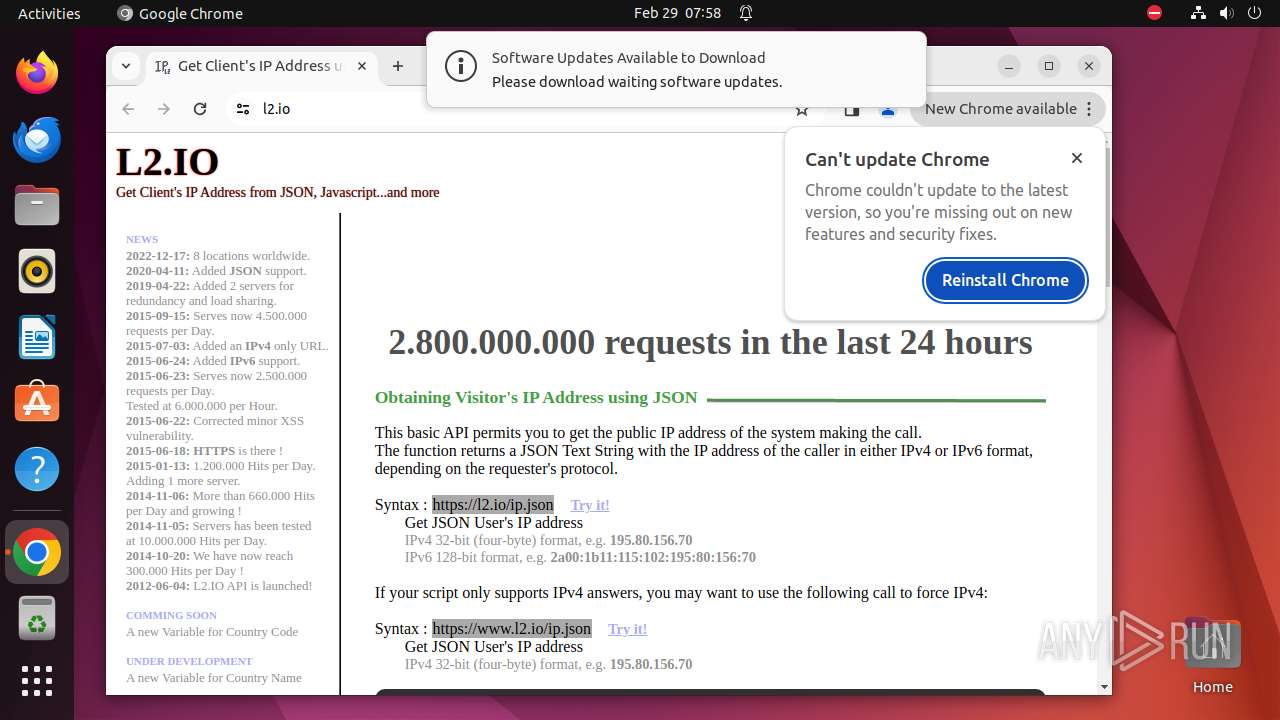Click the https://l2.io/ip.json URL text
This screenshot has width=1280, height=720.
coord(493,505)
